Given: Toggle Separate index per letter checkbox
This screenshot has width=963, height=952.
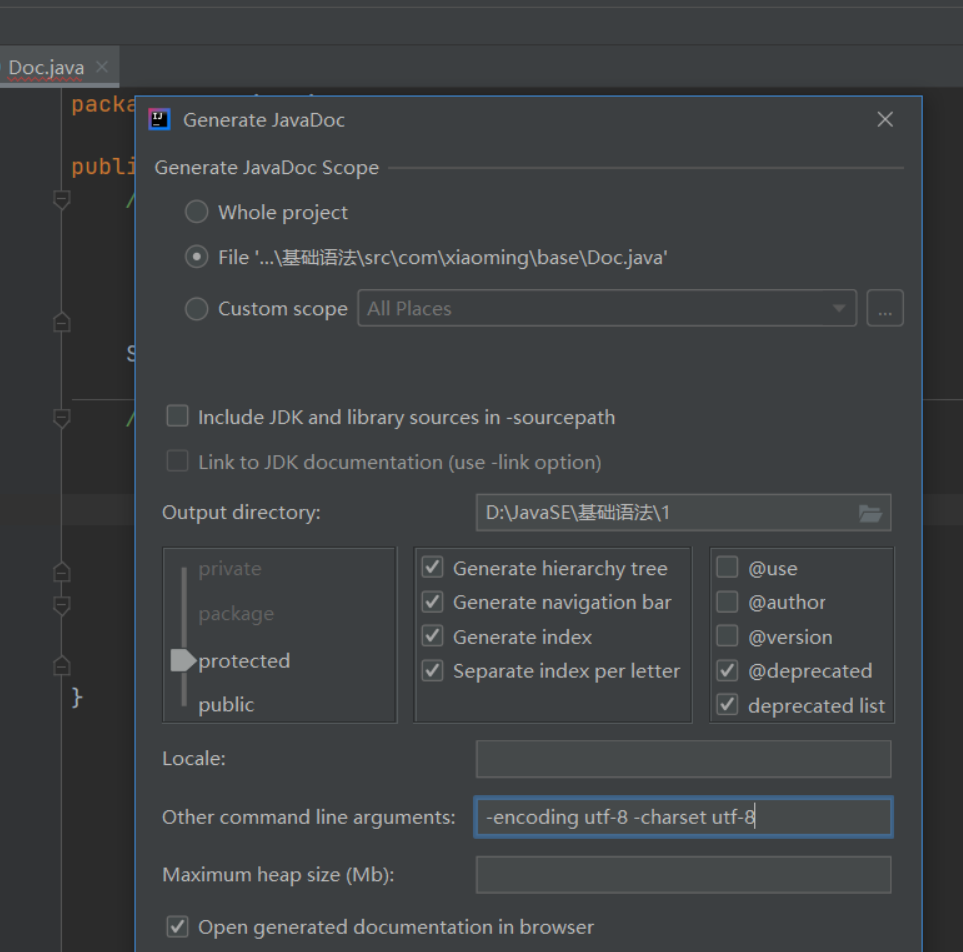Looking at the screenshot, I should pyautogui.click(x=432, y=670).
